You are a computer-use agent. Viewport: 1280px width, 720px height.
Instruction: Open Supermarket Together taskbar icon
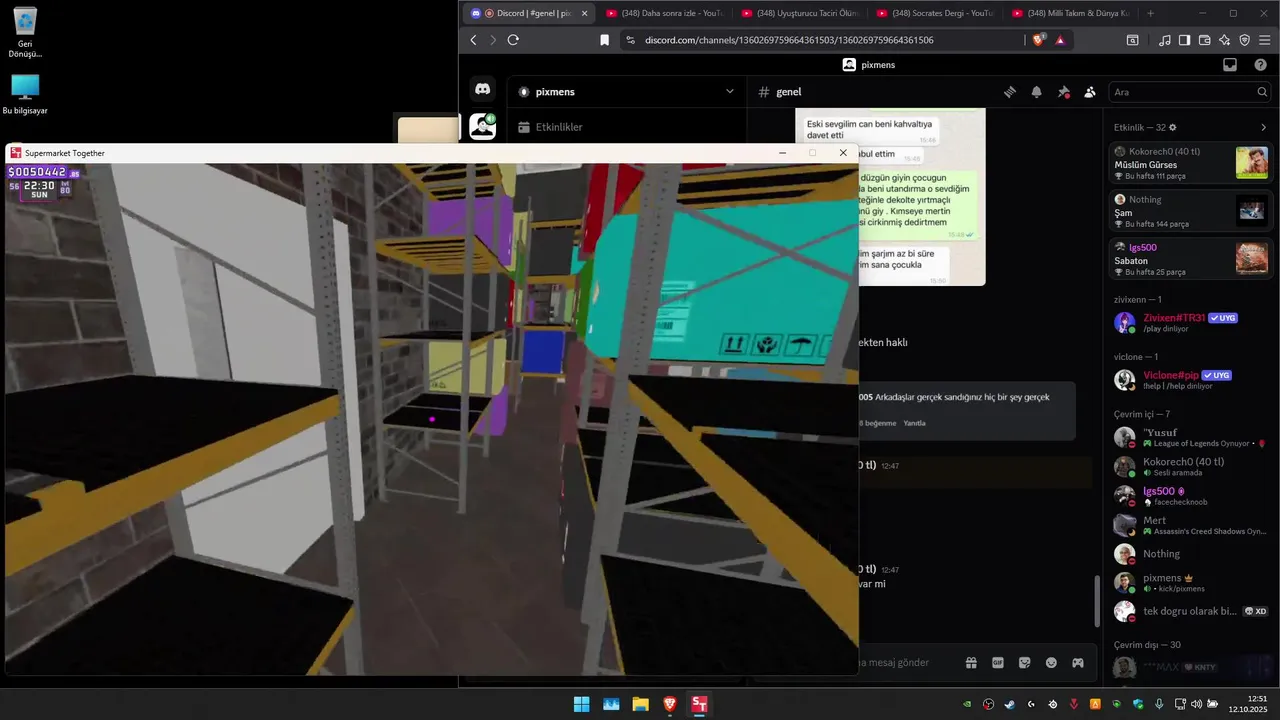click(x=699, y=704)
